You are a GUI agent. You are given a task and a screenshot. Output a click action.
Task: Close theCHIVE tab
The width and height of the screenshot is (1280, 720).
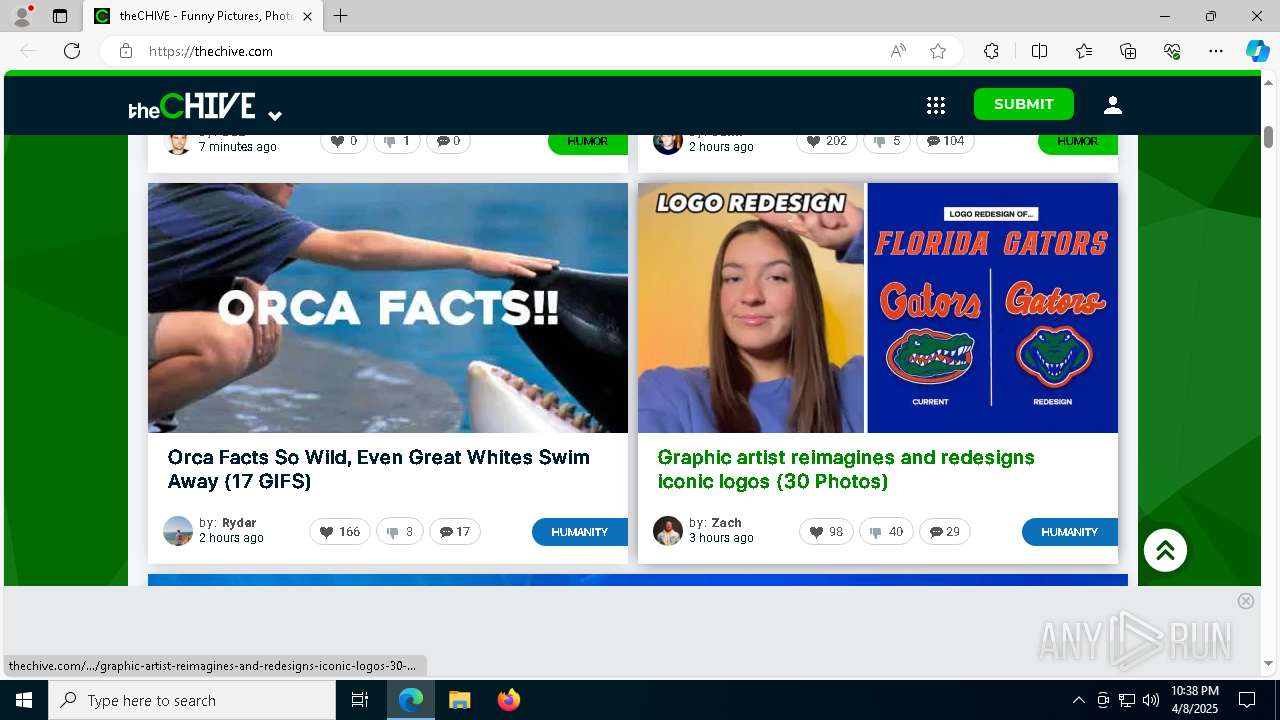click(x=307, y=16)
